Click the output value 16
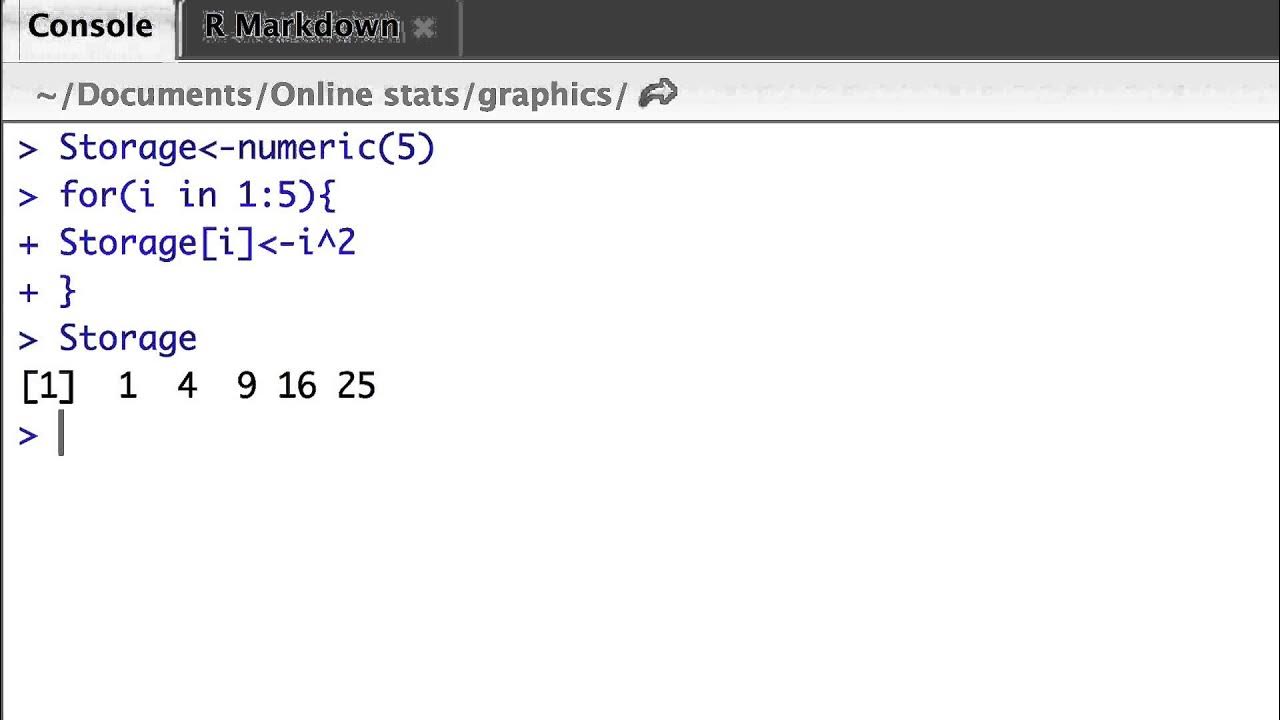Screen dimensions: 1280x720 pos(297,387)
